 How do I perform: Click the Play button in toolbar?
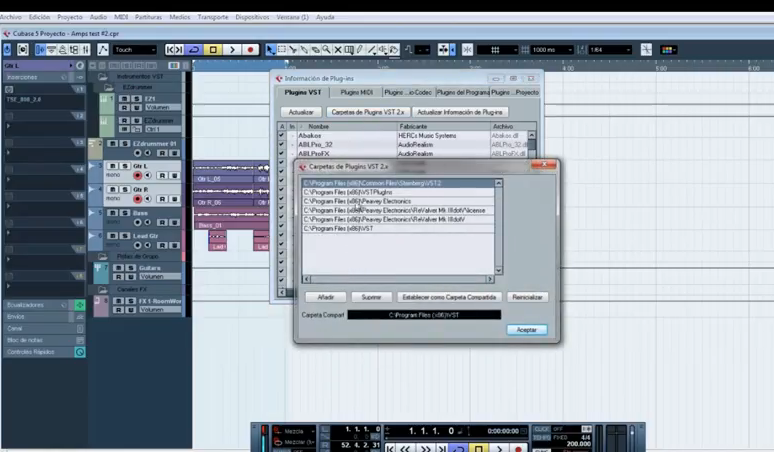(232, 50)
